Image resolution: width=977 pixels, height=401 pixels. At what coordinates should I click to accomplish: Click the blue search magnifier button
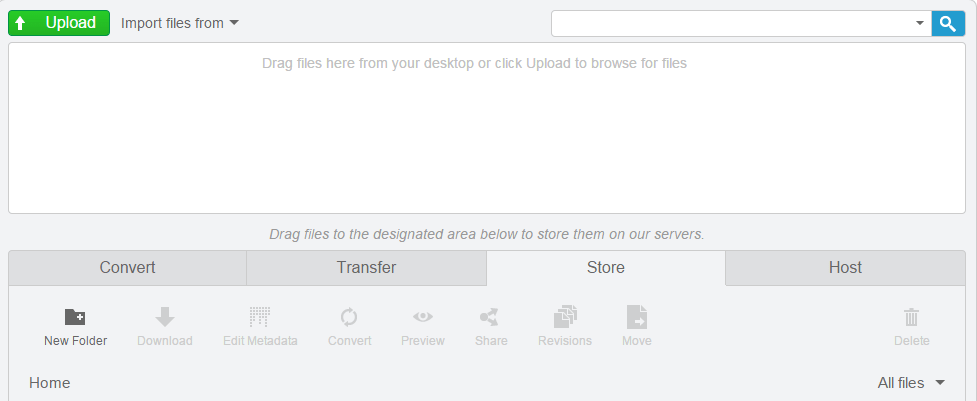(x=948, y=24)
